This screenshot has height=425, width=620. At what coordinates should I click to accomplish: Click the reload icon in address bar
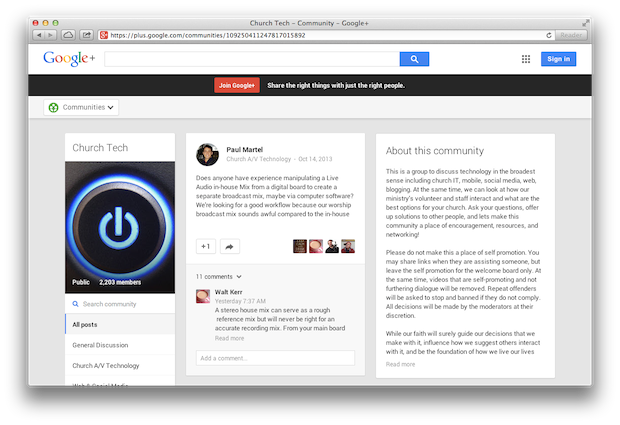[x=549, y=35]
